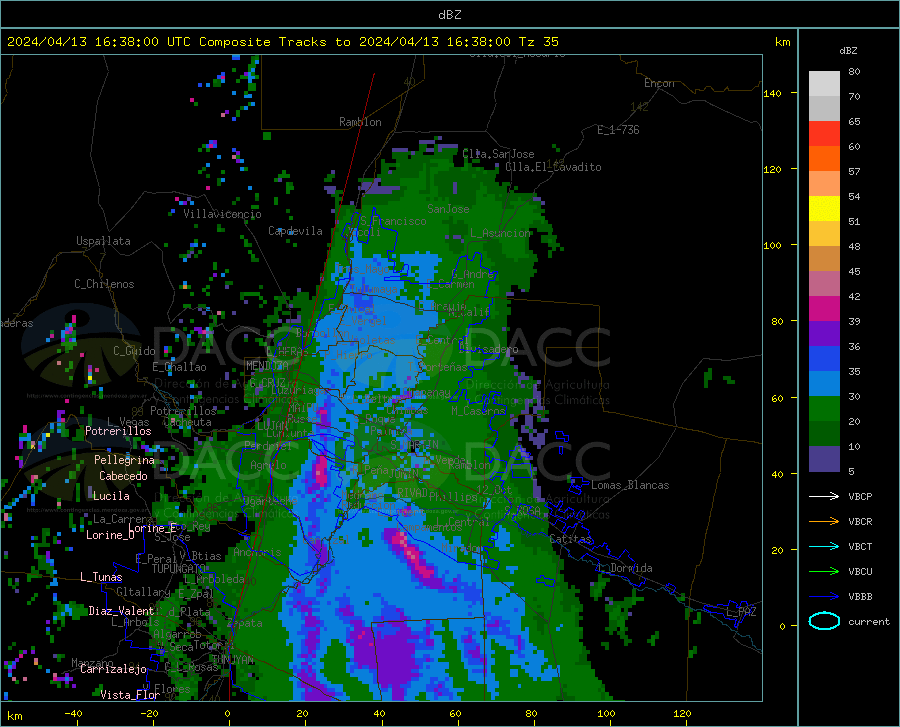
Task: Click the 'Villavicencio' map label
Action: 222,214
